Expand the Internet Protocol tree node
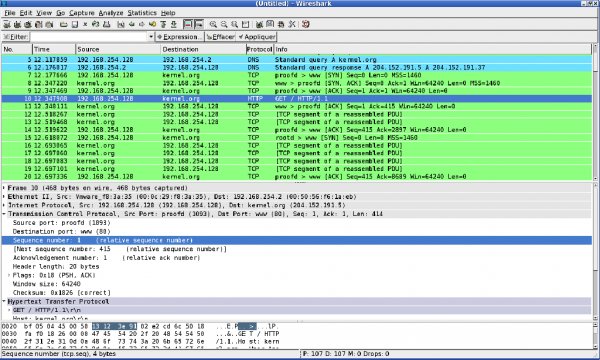Viewport: 600px width, 360px height. pos(4,205)
